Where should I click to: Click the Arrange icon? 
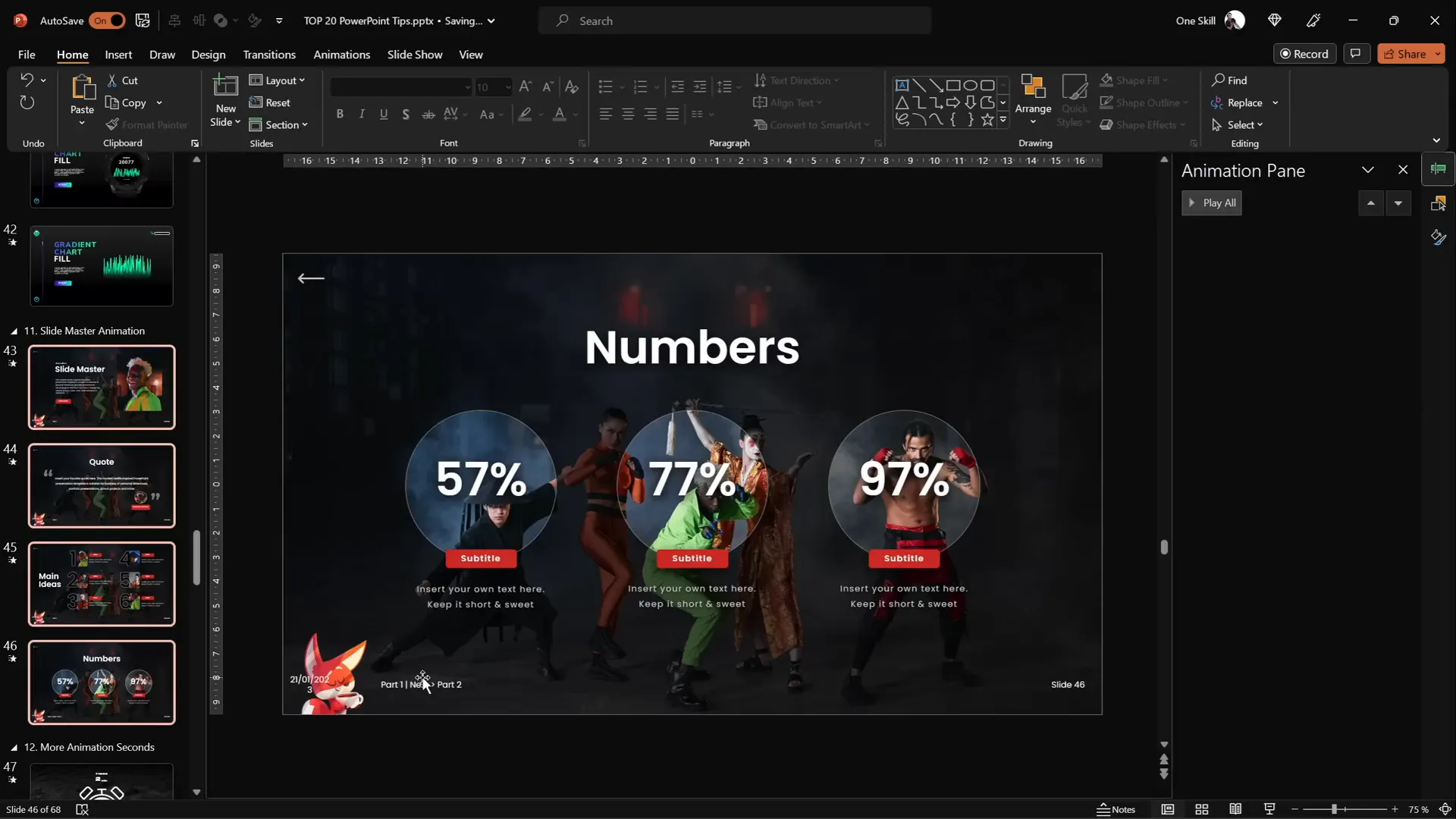coord(1033,86)
